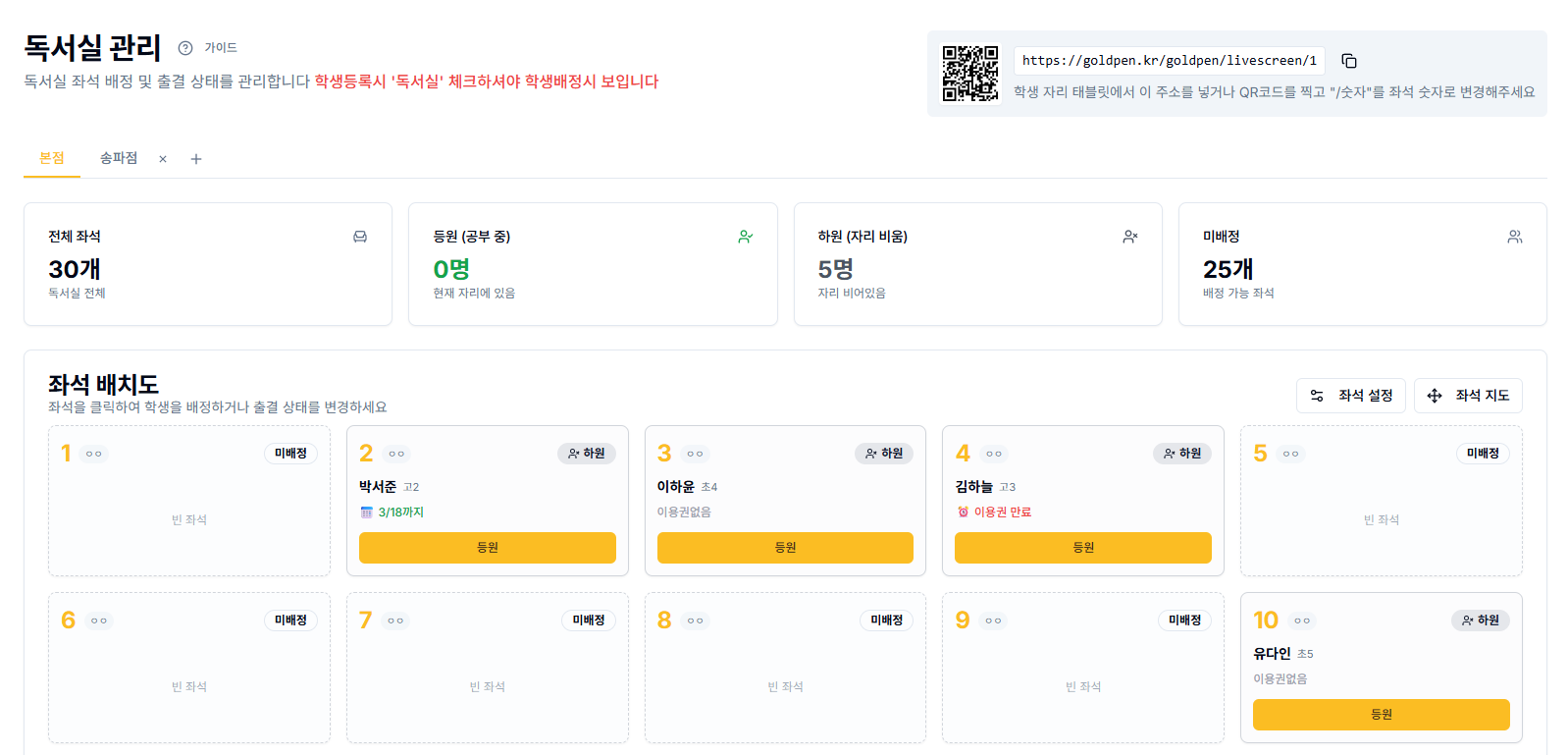The height and width of the screenshot is (755, 1568).
Task: Click 등원 button for 김하늘
Action: pos(1083,548)
